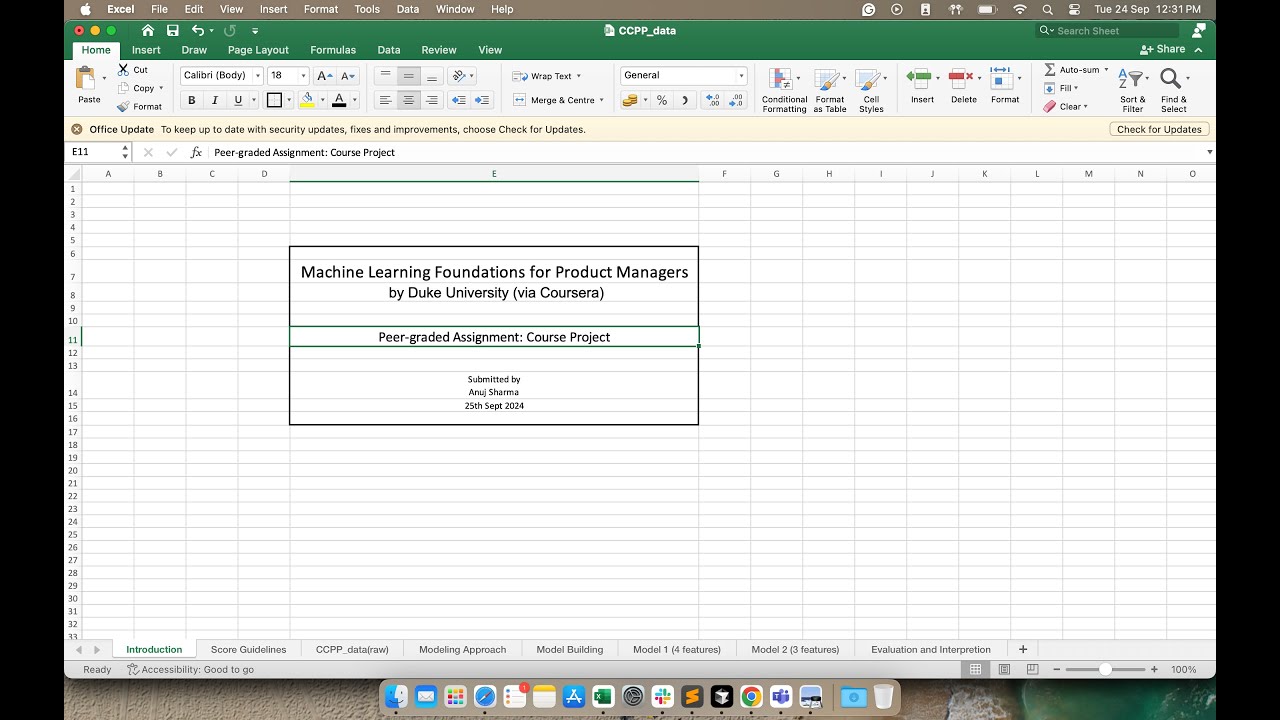1280x720 pixels.
Task: Open Sort & Filter
Action: click(1133, 90)
